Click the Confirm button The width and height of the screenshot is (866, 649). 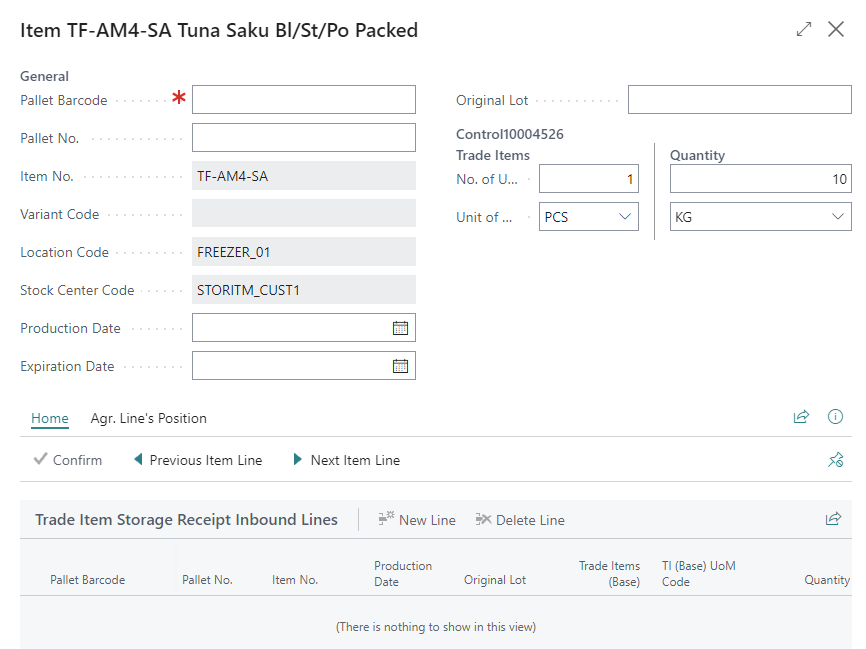click(x=68, y=460)
